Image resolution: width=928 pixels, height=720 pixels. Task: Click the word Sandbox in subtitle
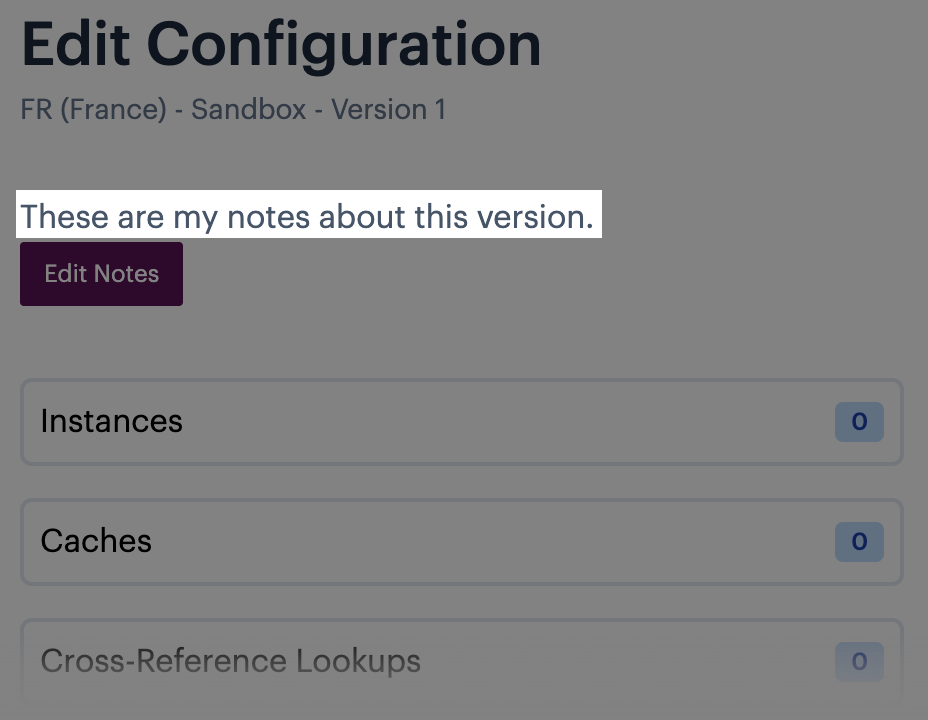(x=248, y=109)
